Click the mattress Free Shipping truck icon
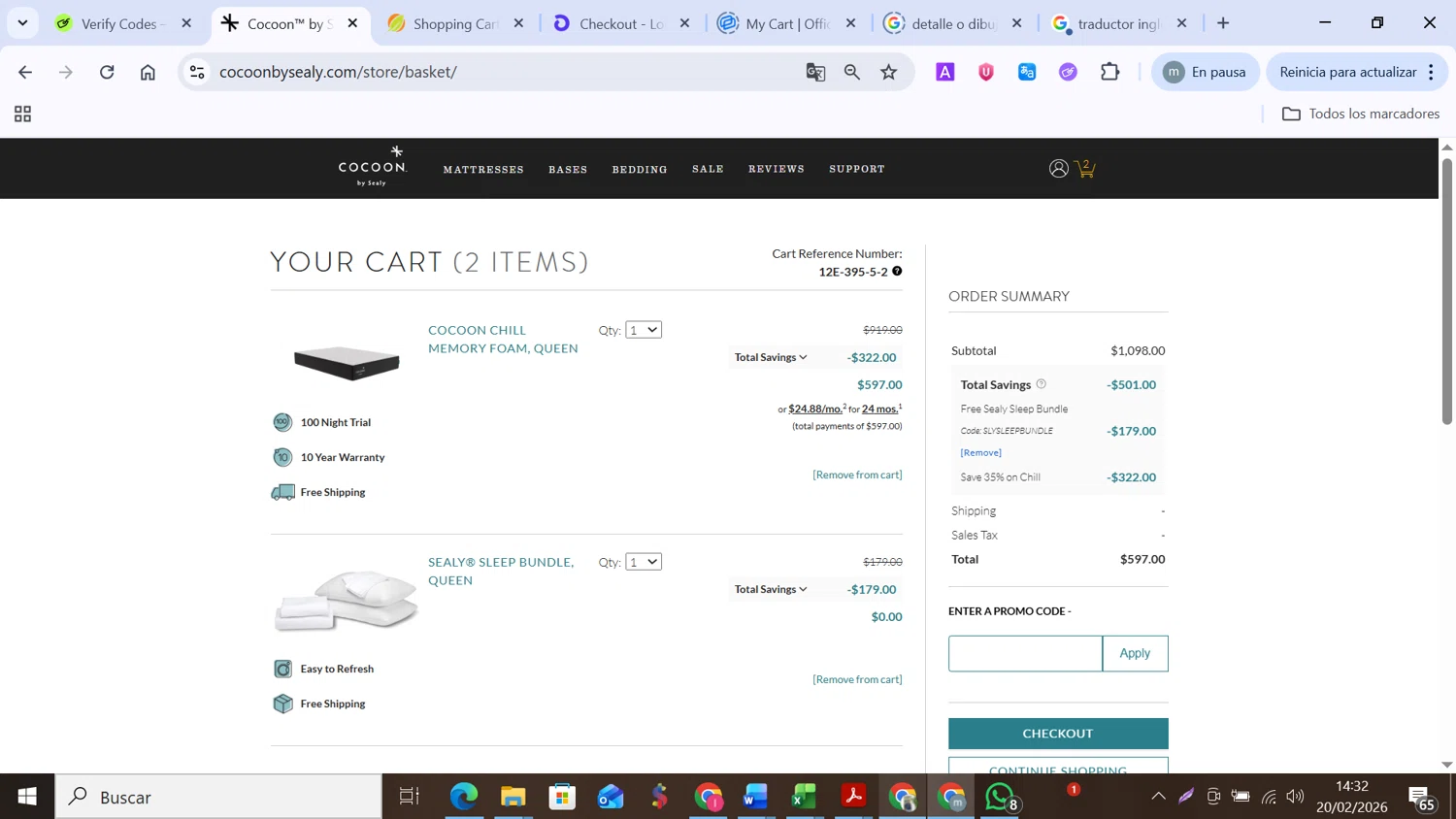The height and width of the screenshot is (819, 1456). (282, 492)
